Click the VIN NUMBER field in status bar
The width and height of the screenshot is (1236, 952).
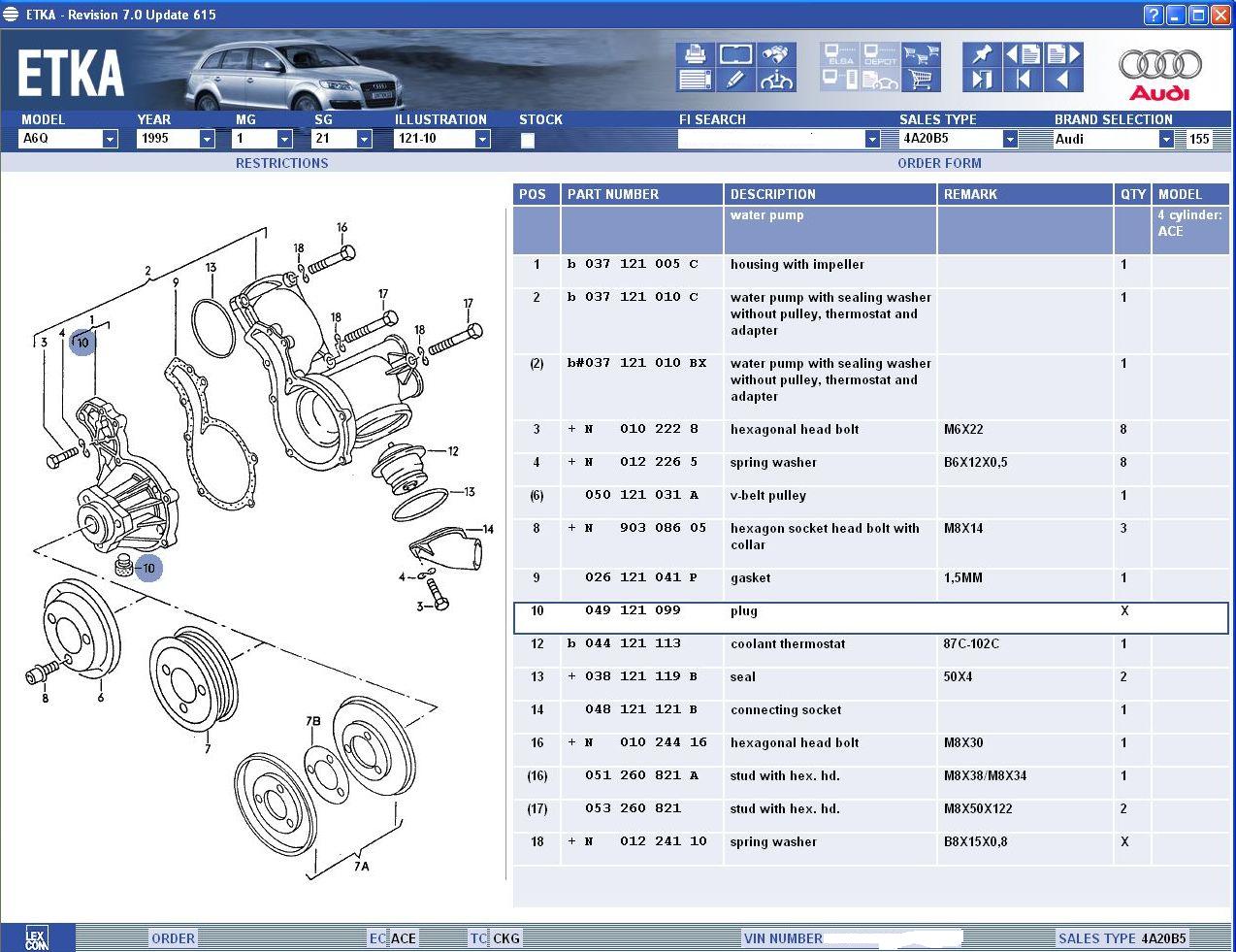tap(893, 938)
